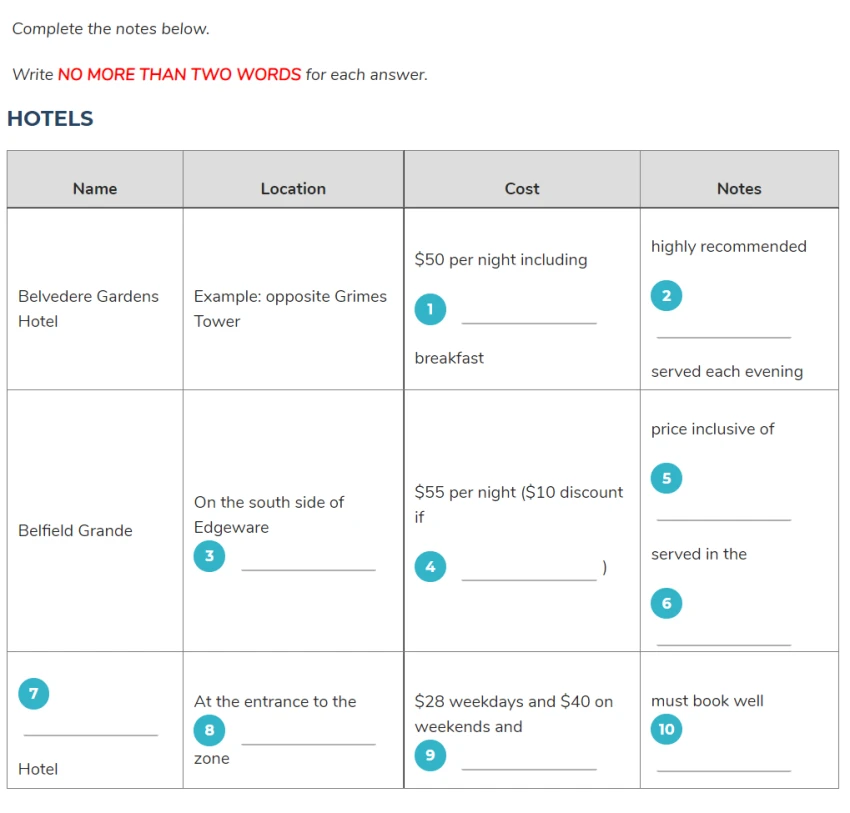Click answer blank 1 before breakfast
Screen dimensions: 850x813
coord(529,314)
